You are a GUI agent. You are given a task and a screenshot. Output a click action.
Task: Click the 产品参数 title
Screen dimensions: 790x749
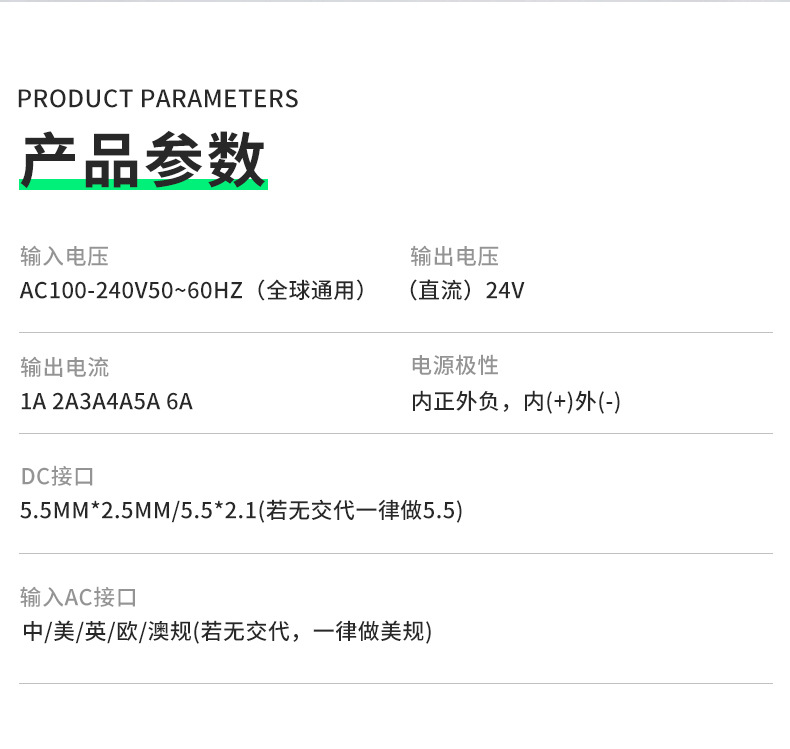pos(143,159)
